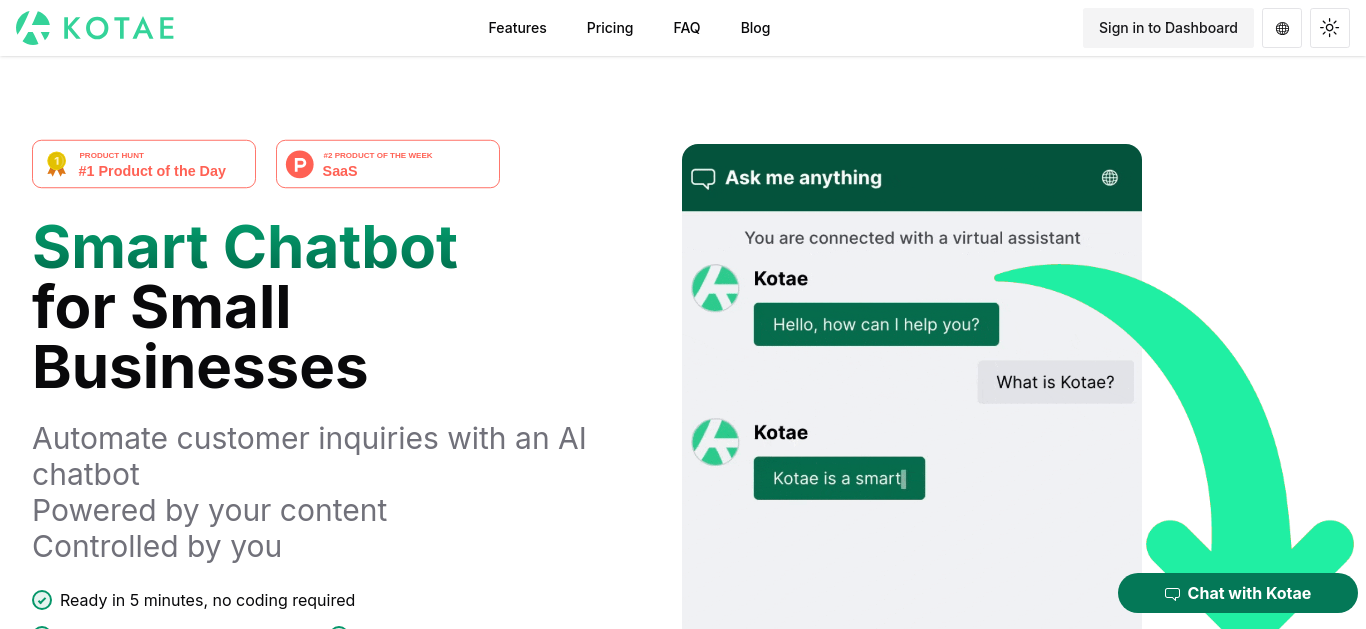Visit the Blog from the navigation
Viewport: 1366px width, 629px height.
point(755,28)
